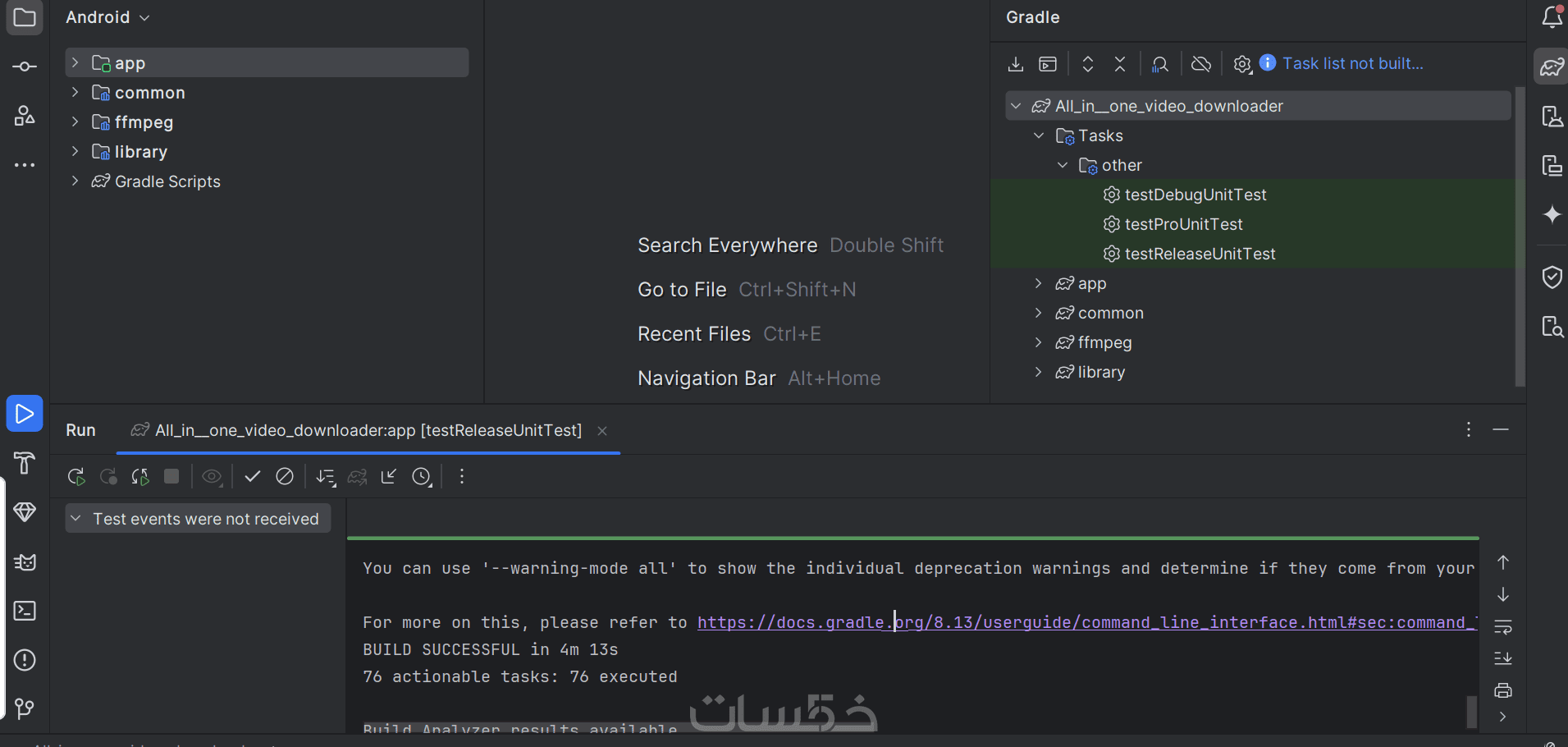Toggle Show Ignored tests filter

click(285, 477)
